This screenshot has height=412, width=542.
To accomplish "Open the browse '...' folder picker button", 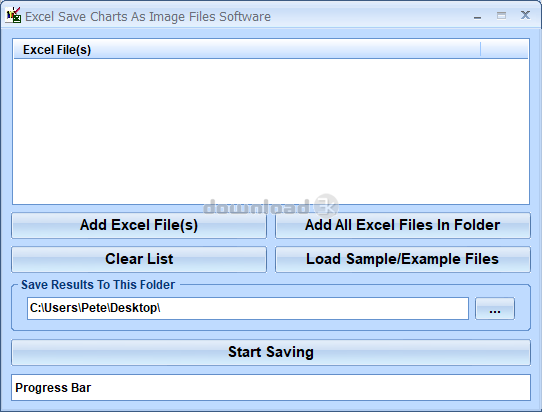I will (495, 308).
